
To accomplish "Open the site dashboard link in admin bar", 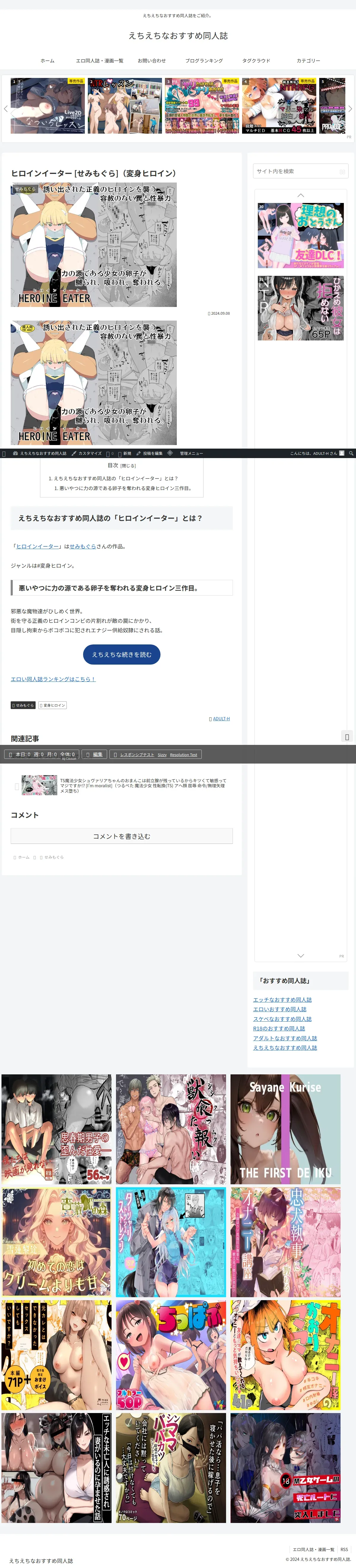I will (40, 453).
